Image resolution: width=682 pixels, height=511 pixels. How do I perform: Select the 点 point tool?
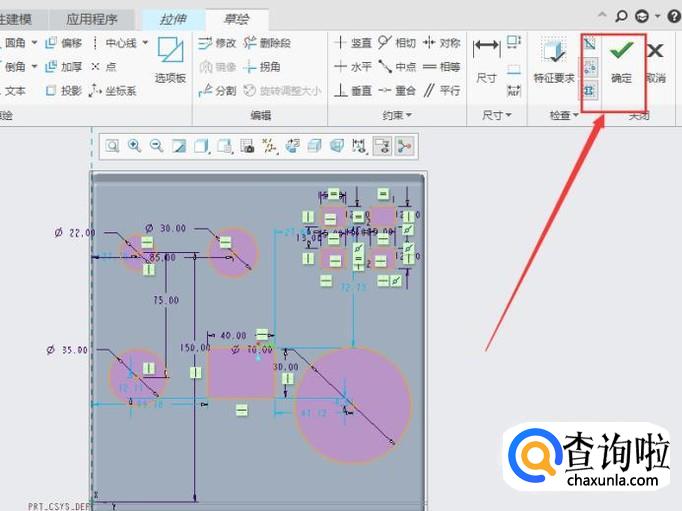(104, 67)
